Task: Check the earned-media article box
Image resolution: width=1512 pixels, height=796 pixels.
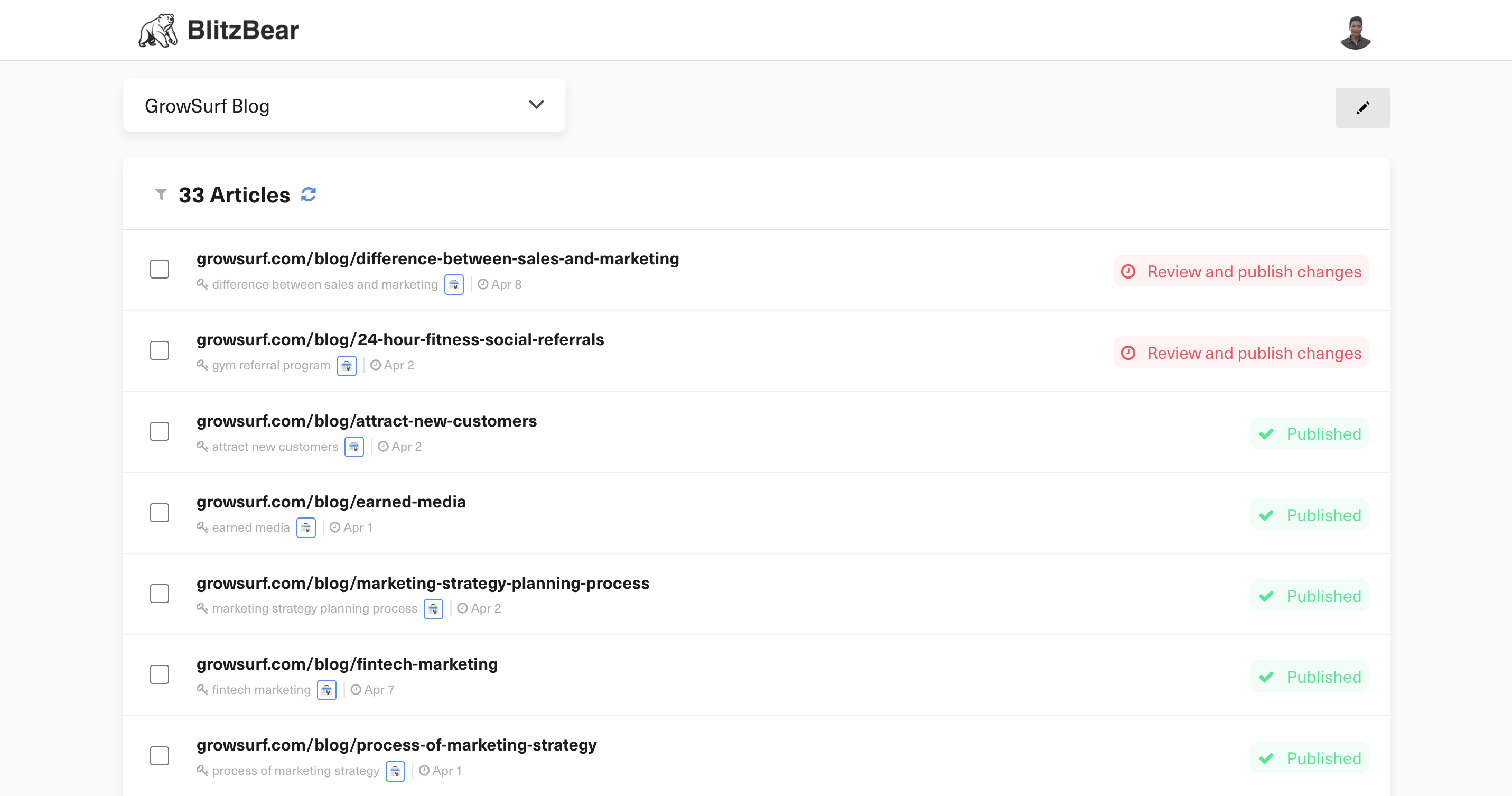Action: 160,513
